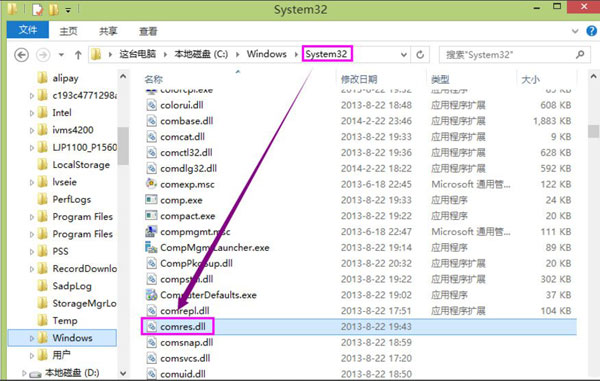Sort by the 大小 column header
This screenshot has width=600, height=381.
pos(530,79)
